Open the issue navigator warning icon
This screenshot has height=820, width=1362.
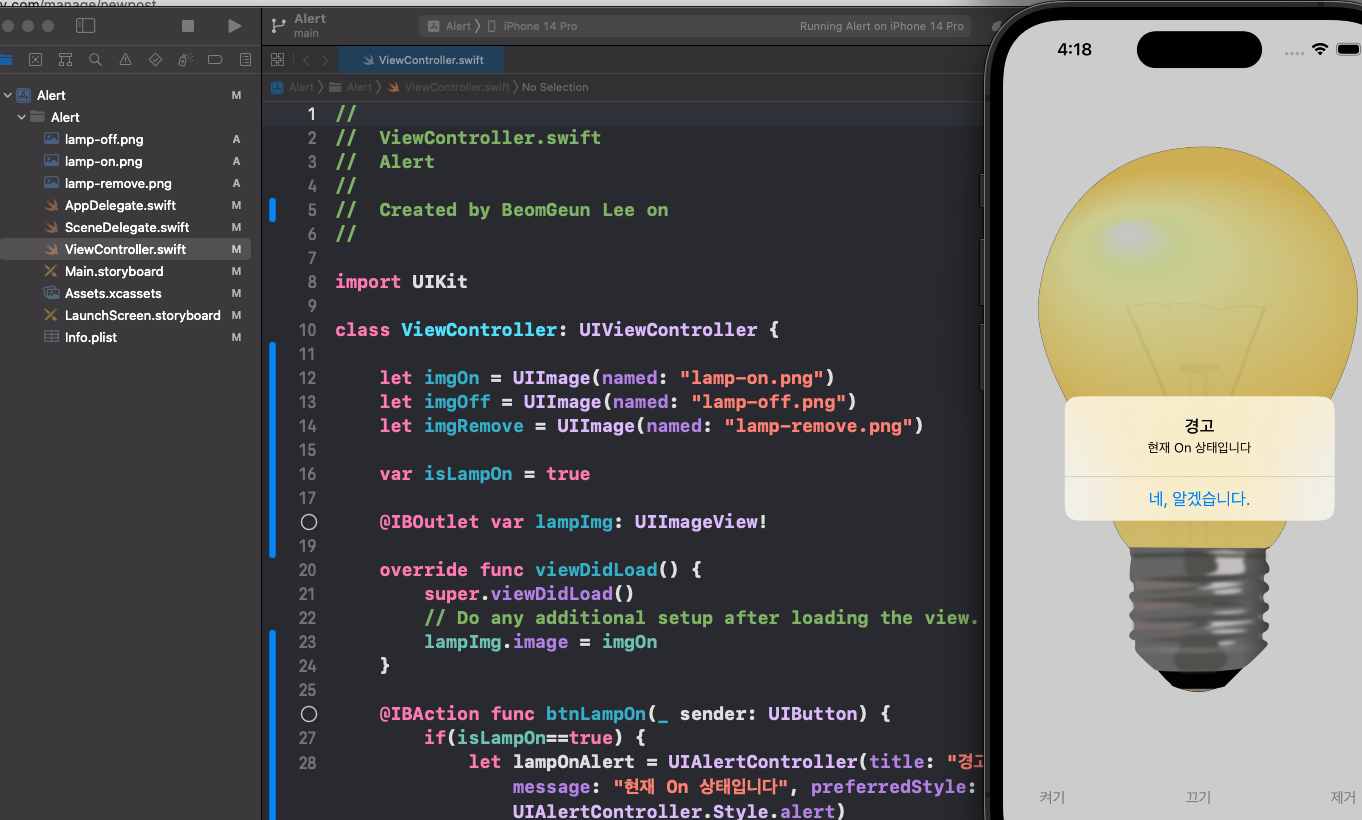[x=125, y=60]
